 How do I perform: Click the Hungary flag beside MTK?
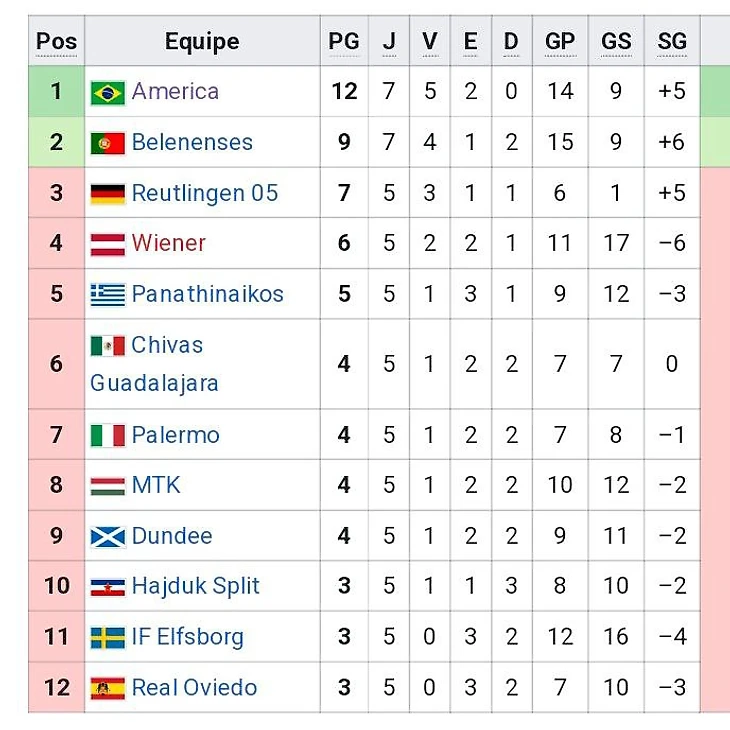point(107,486)
